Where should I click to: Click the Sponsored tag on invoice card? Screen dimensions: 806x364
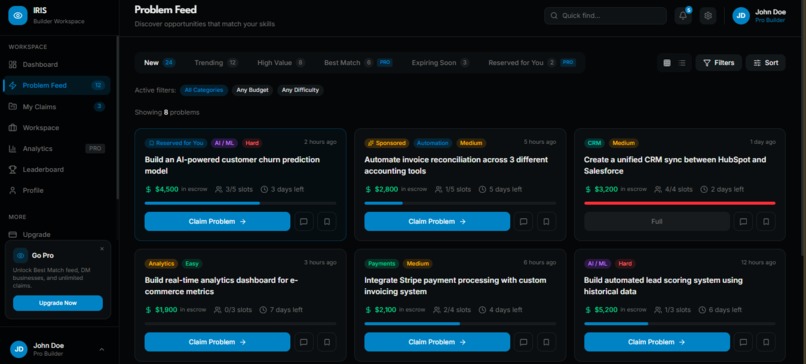point(386,143)
